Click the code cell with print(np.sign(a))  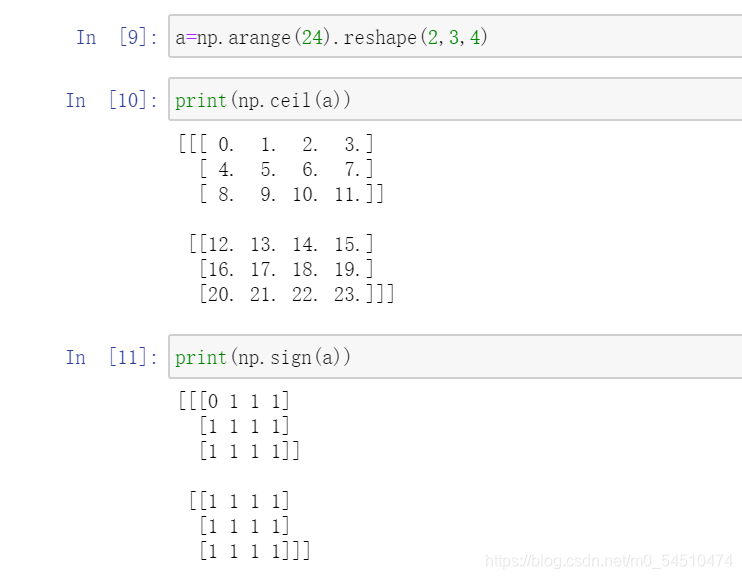455,357
